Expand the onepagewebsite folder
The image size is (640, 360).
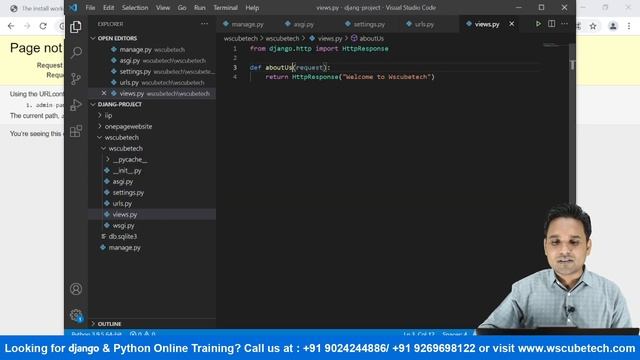[125, 127]
